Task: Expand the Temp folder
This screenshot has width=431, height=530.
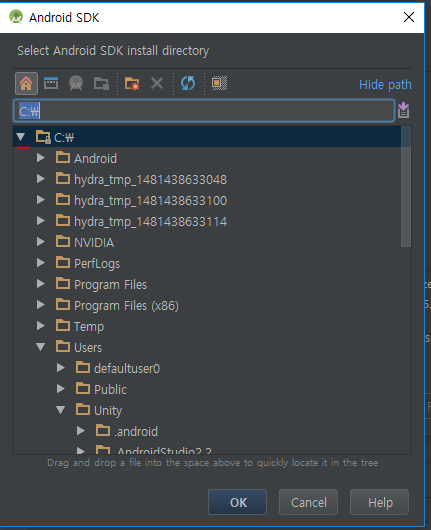Action: coord(41,326)
